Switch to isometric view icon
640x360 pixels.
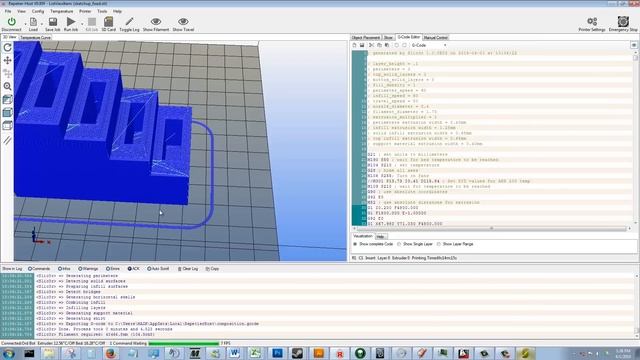[7, 100]
